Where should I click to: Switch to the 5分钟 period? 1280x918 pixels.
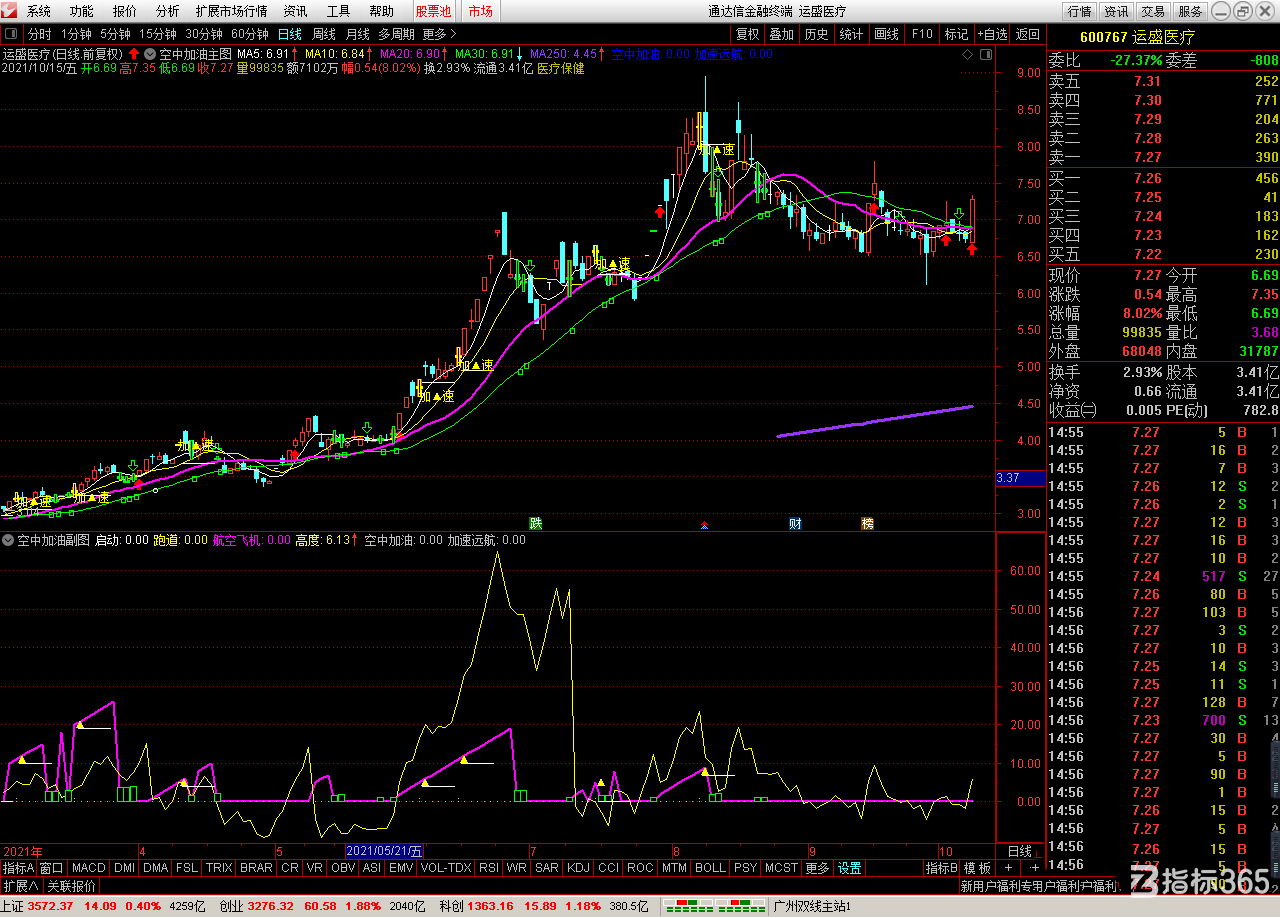click(x=115, y=33)
